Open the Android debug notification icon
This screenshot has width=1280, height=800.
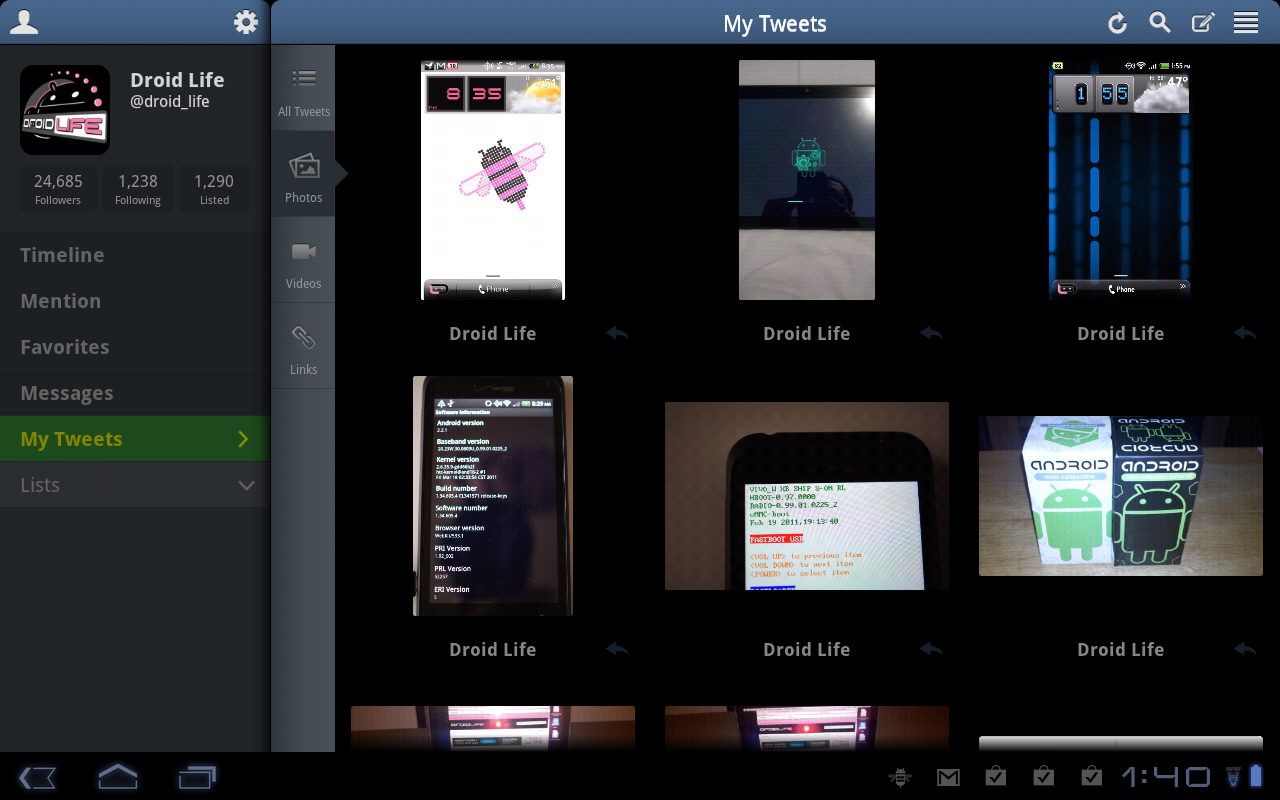point(900,776)
